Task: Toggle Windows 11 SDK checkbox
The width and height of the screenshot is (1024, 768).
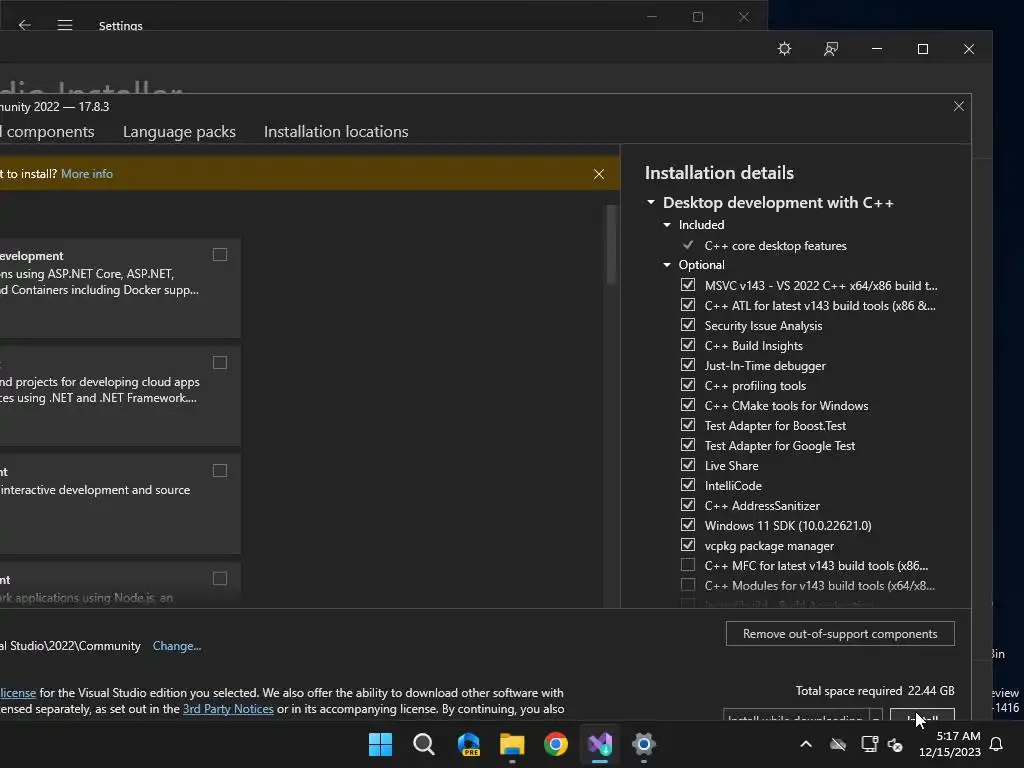Action: pos(688,525)
